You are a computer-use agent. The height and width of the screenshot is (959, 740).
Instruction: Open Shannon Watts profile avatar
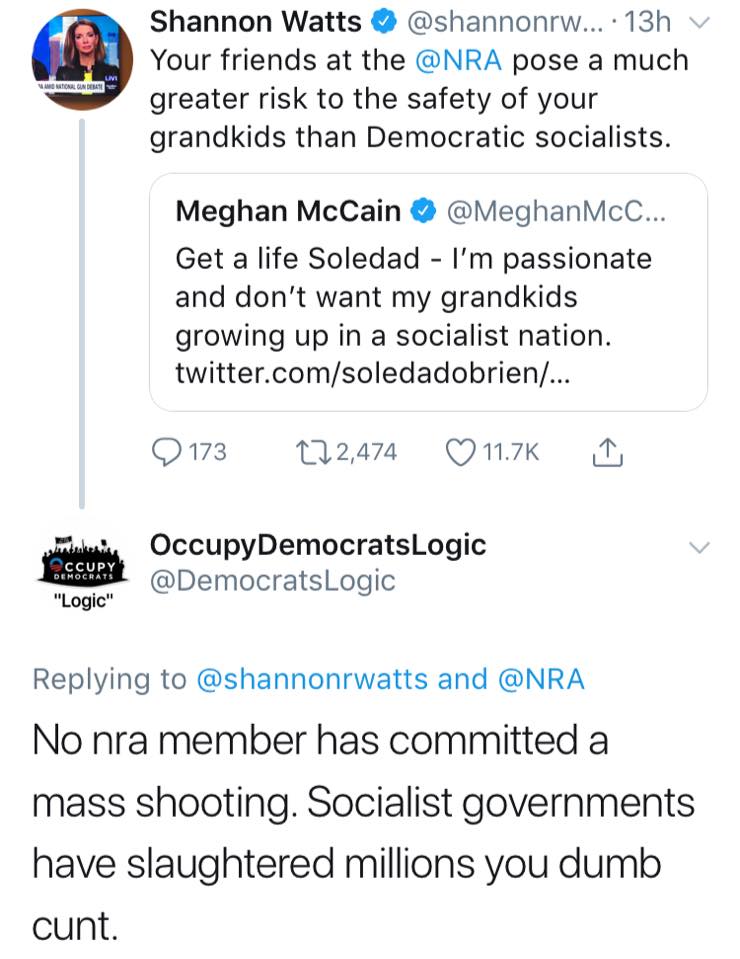82,60
